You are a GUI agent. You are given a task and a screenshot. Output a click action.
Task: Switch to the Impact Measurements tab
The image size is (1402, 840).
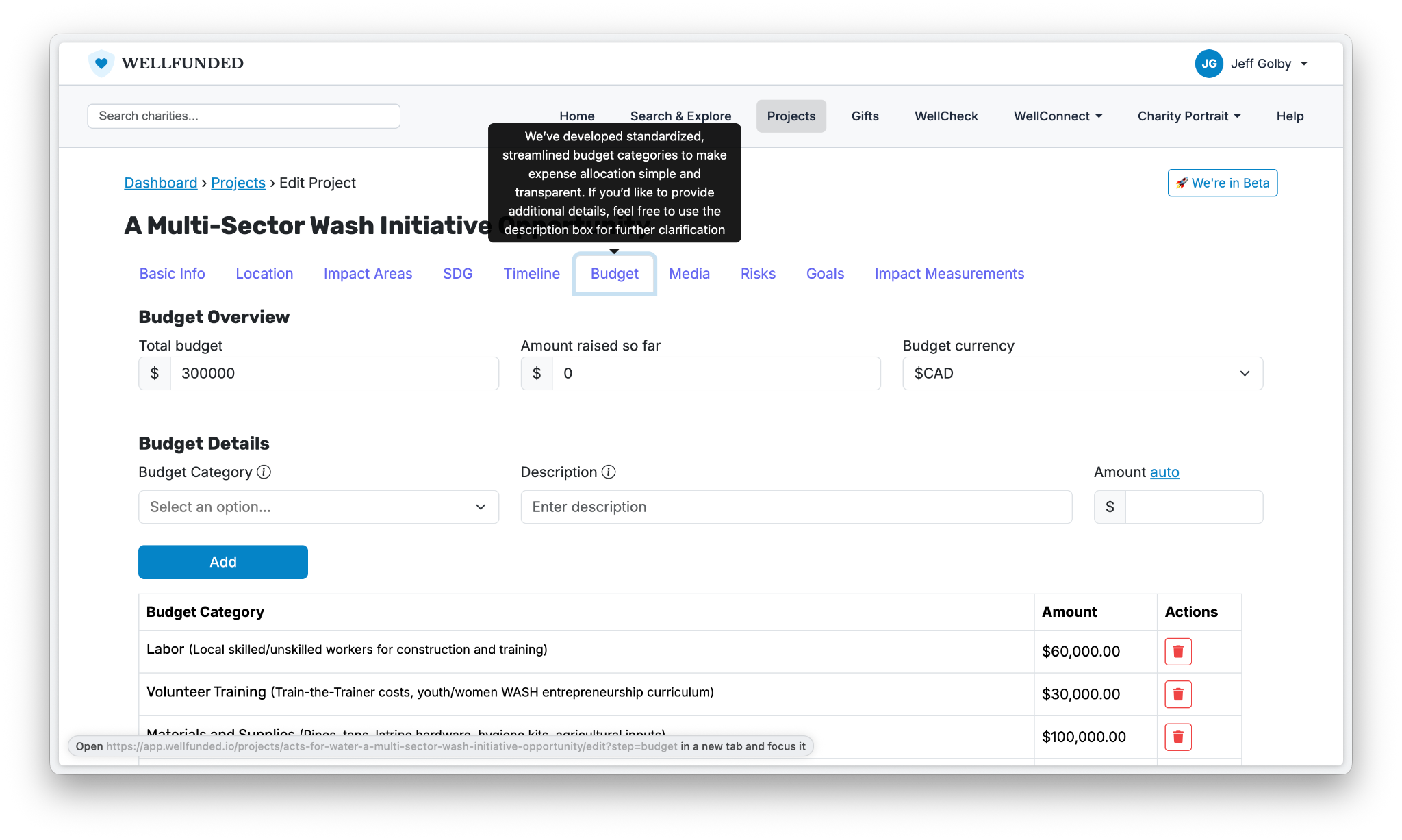[x=949, y=274]
